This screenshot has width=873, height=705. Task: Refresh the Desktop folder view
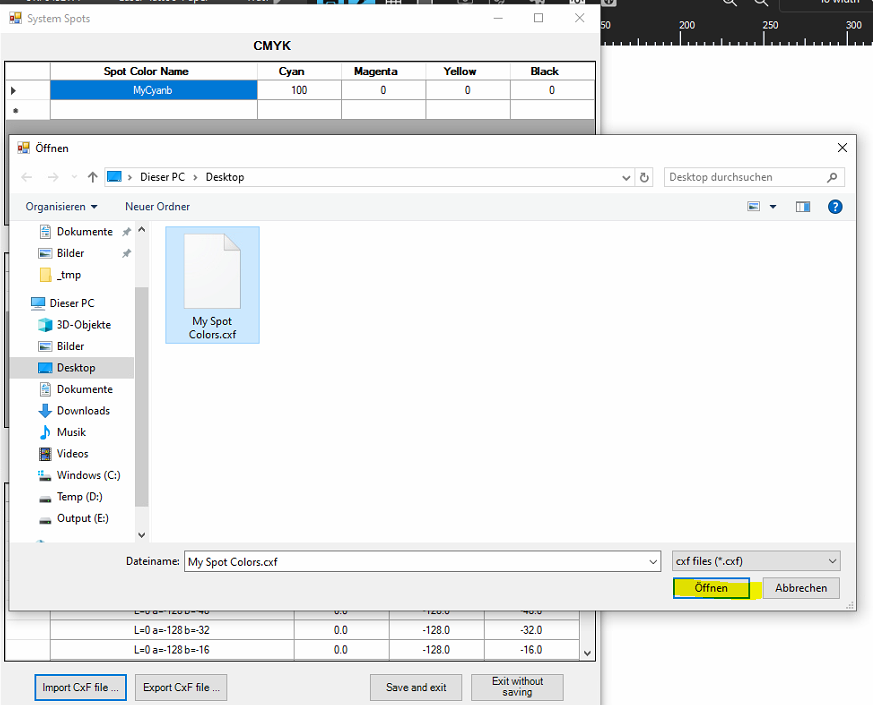pos(644,177)
